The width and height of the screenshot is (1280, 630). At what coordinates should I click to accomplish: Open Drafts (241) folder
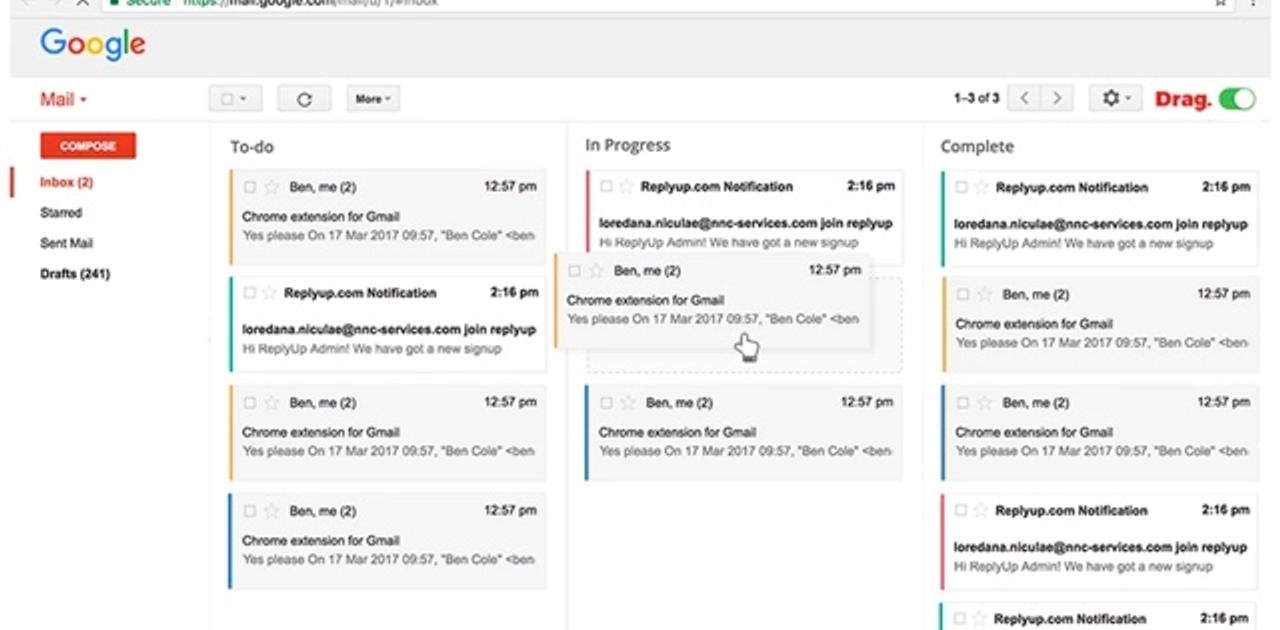pos(75,274)
